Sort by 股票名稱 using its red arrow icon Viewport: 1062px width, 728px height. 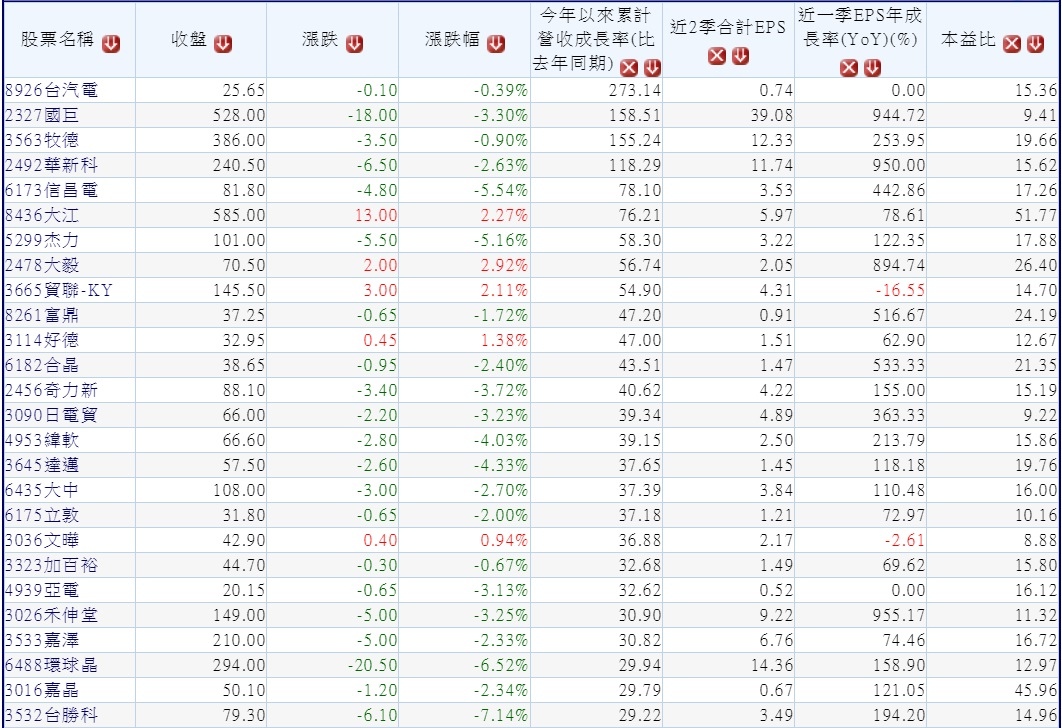(111, 44)
